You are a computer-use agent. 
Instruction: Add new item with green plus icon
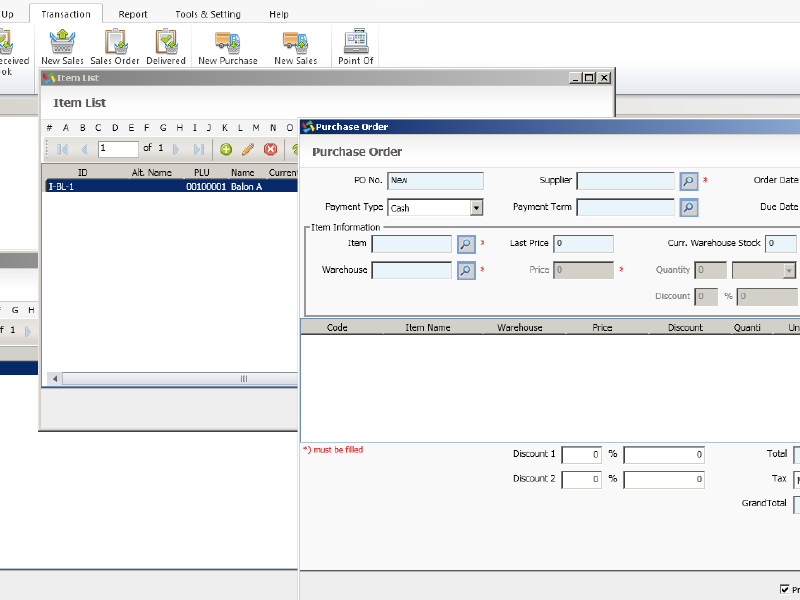pos(226,149)
